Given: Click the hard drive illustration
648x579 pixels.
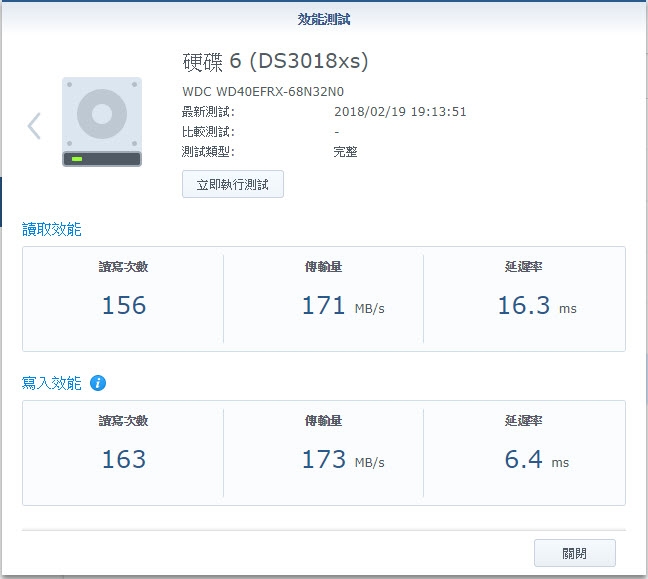Looking at the screenshot, I should point(102,122).
